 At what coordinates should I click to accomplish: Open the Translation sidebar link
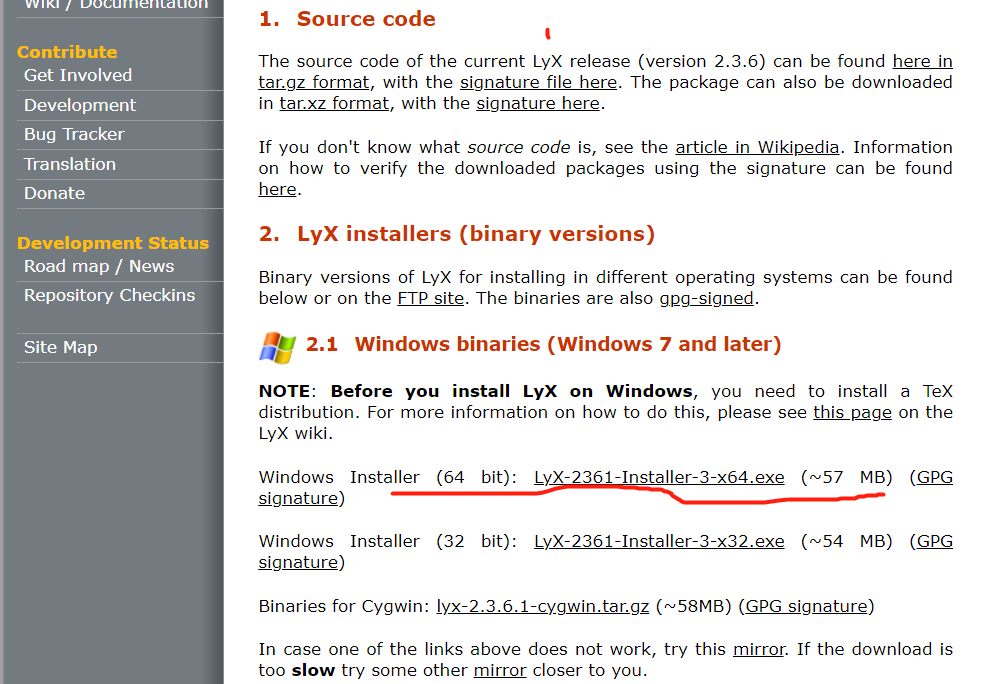click(x=70, y=164)
